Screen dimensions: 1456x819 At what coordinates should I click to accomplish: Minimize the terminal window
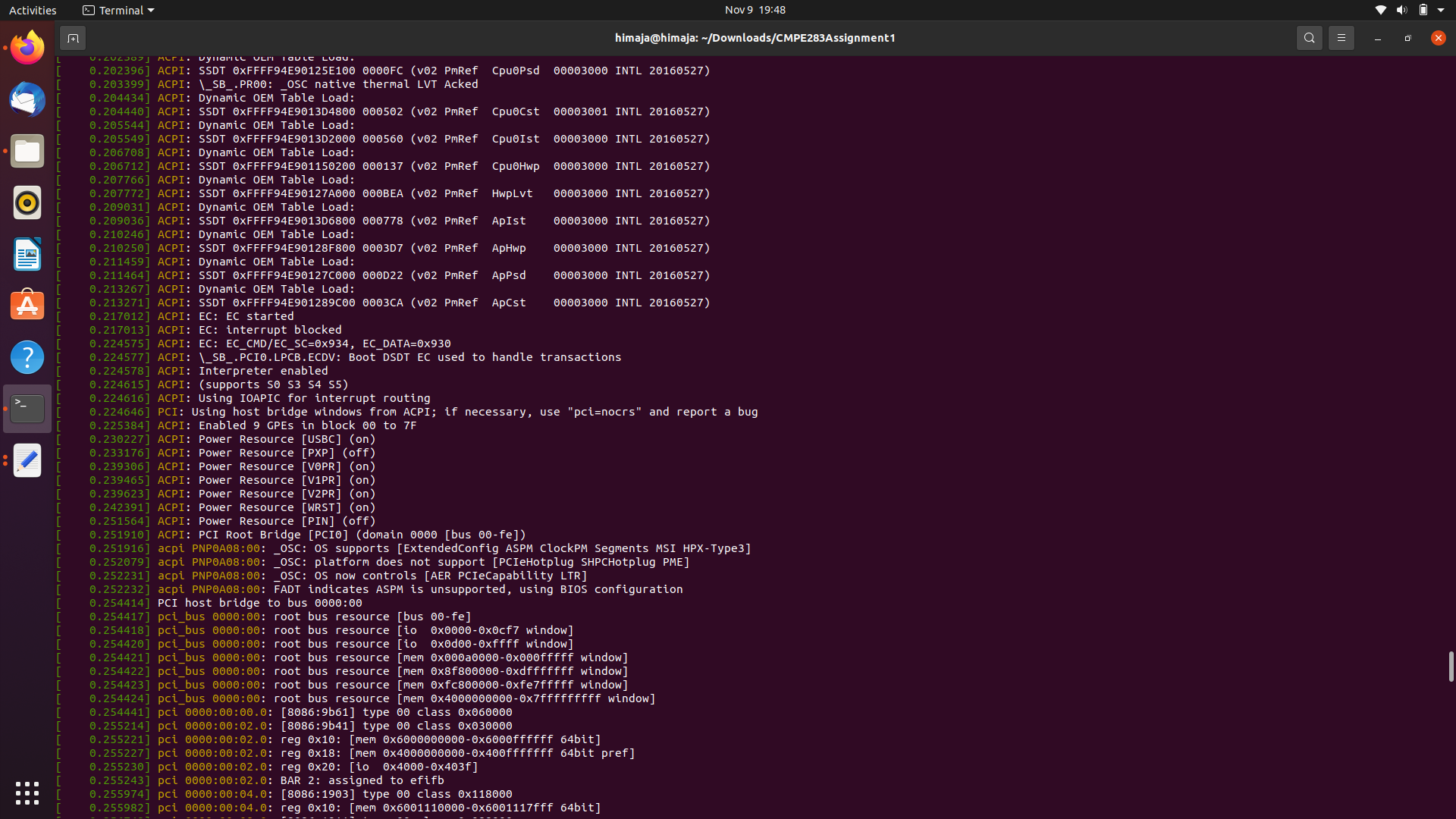(x=1377, y=38)
